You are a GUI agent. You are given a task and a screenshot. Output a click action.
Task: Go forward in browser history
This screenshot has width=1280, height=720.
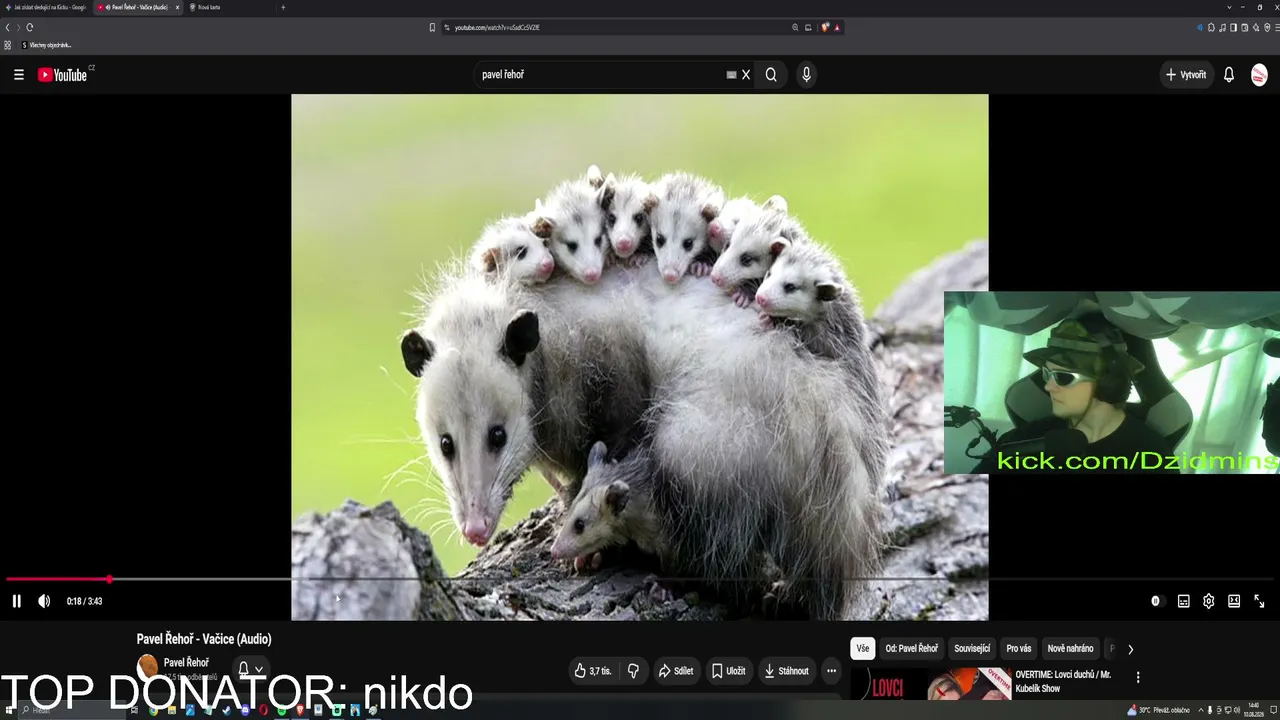tap(18, 27)
